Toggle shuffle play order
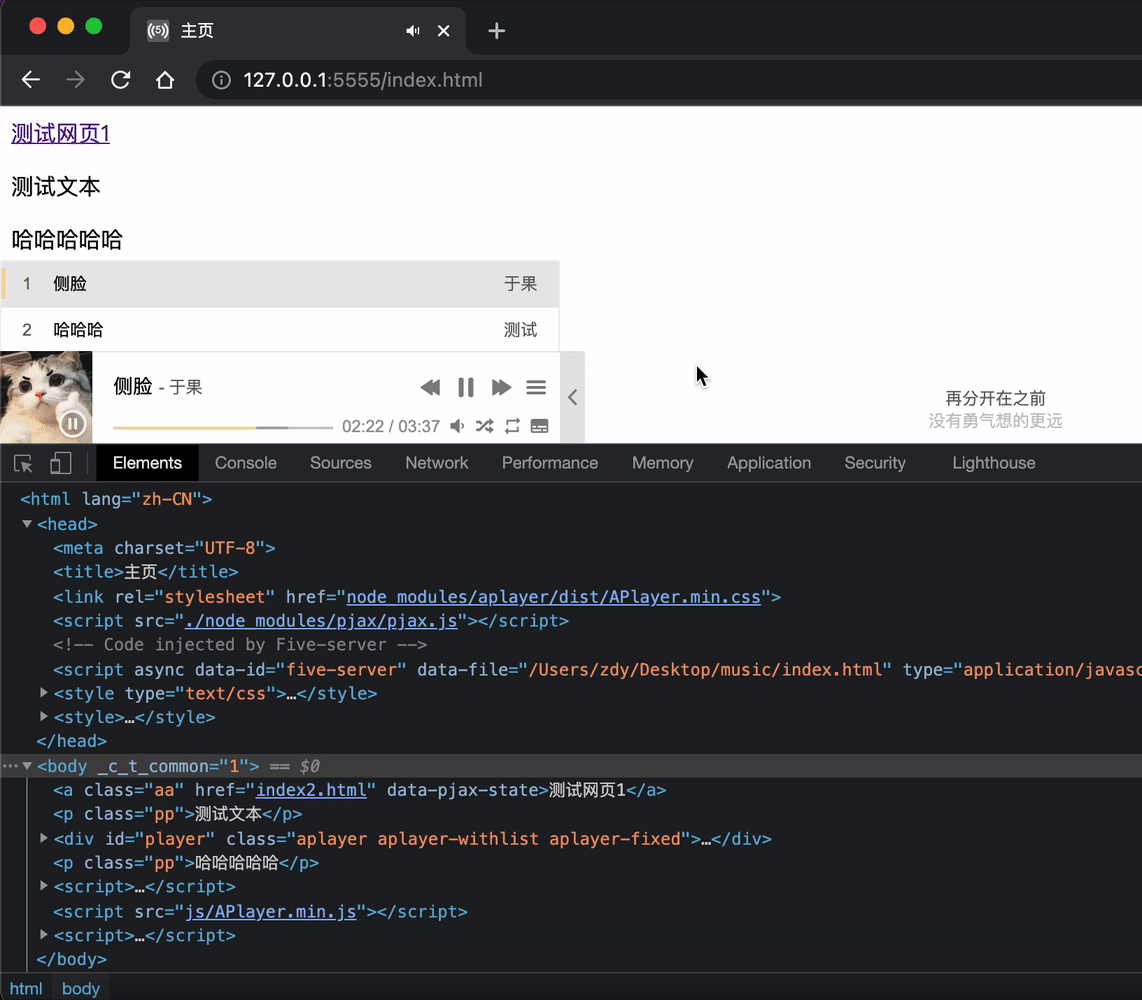Image resolution: width=1142 pixels, height=1000 pixels. point(484,426)
